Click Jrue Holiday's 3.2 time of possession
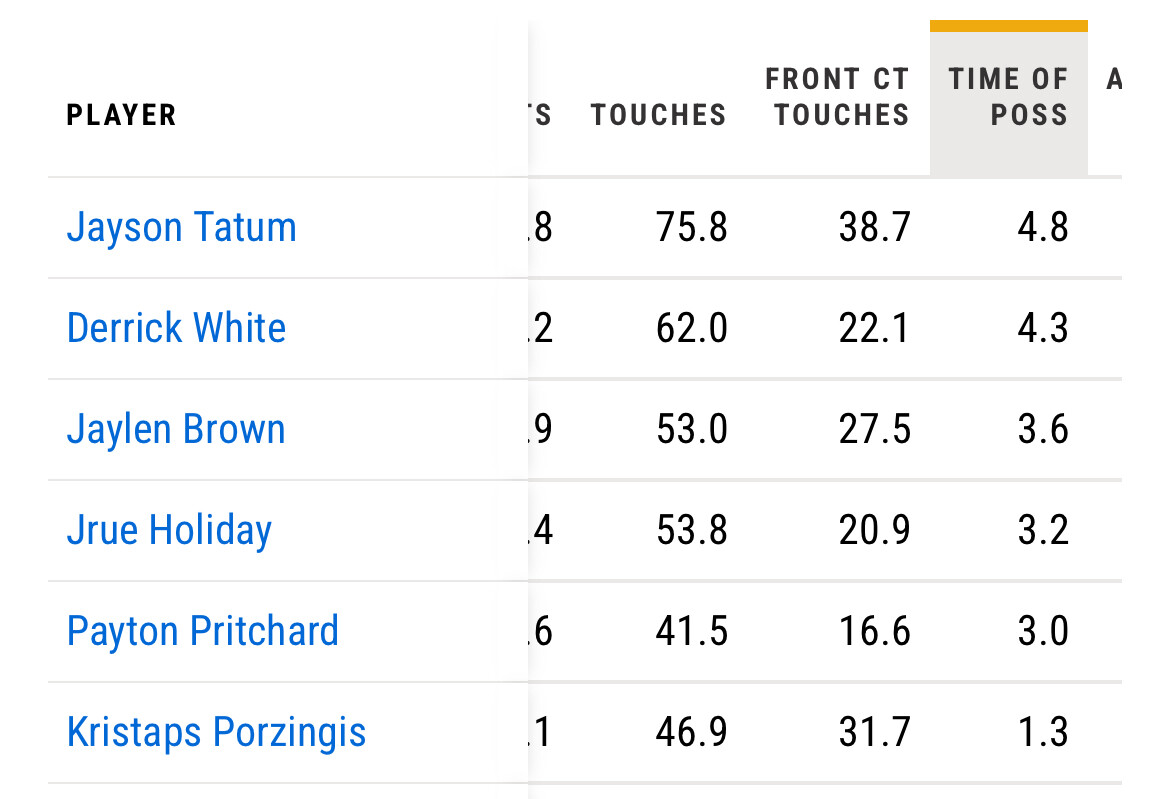The height and width of the screenshot is (799, 1170). [1043, 531]
